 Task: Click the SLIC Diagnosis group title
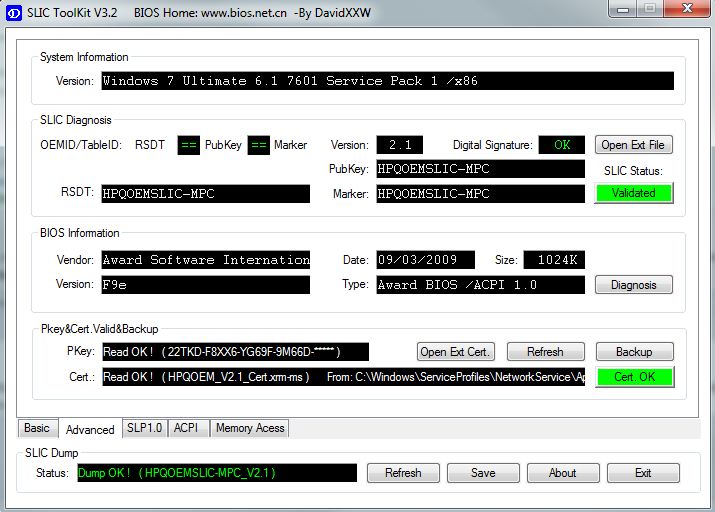[76, 120]
